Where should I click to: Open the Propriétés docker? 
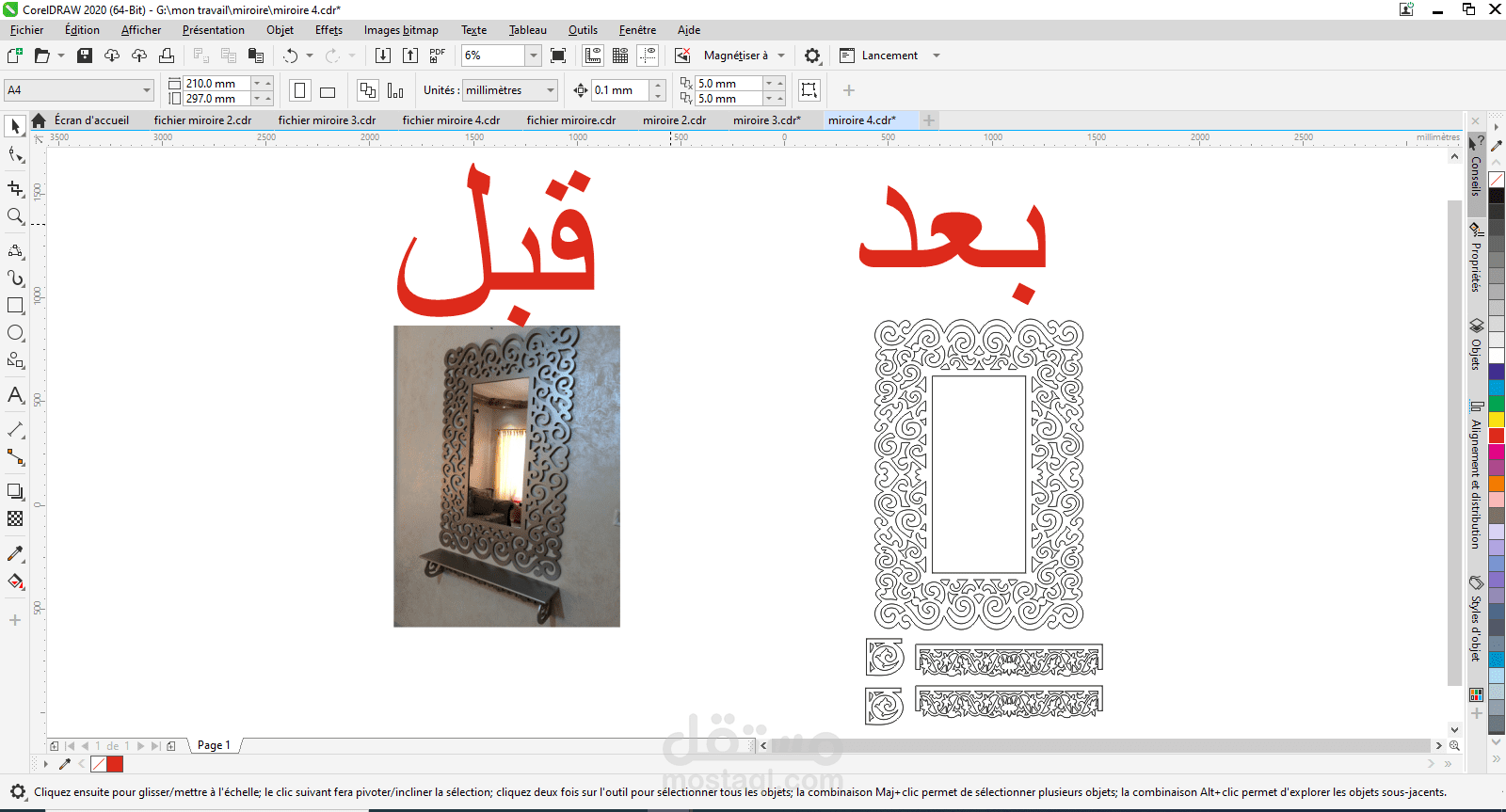pos(1476,258)
